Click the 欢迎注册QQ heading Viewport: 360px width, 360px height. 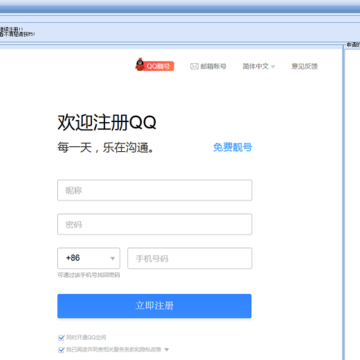pos(107,123)
